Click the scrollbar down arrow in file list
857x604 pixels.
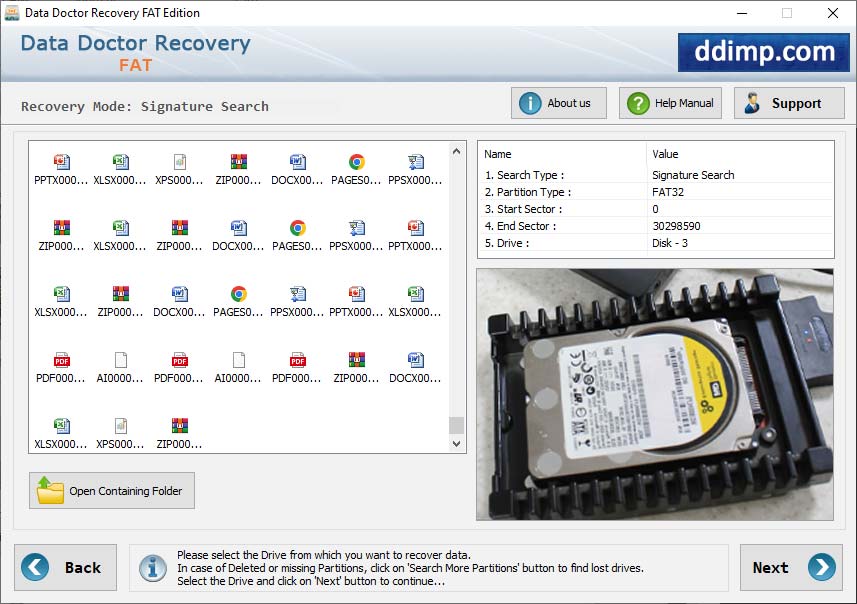(x=456, y=443)
